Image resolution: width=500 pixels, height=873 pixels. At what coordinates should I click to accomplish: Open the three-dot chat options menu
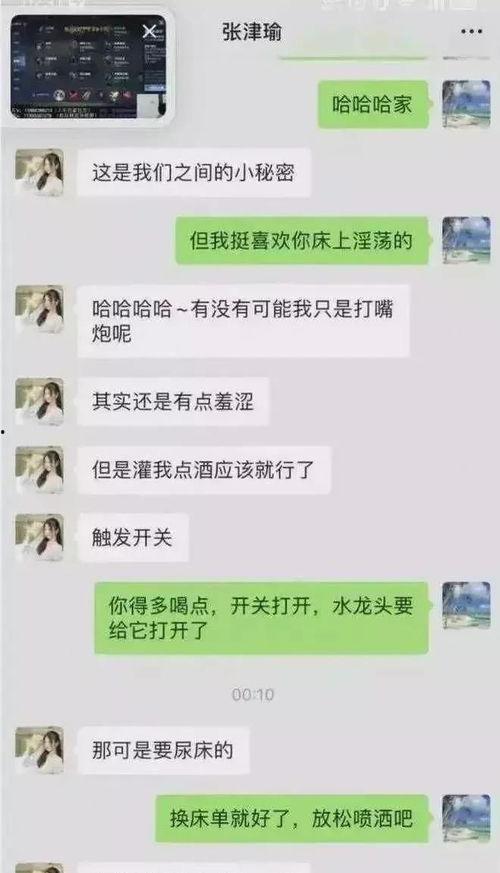[x=471, y=32]
